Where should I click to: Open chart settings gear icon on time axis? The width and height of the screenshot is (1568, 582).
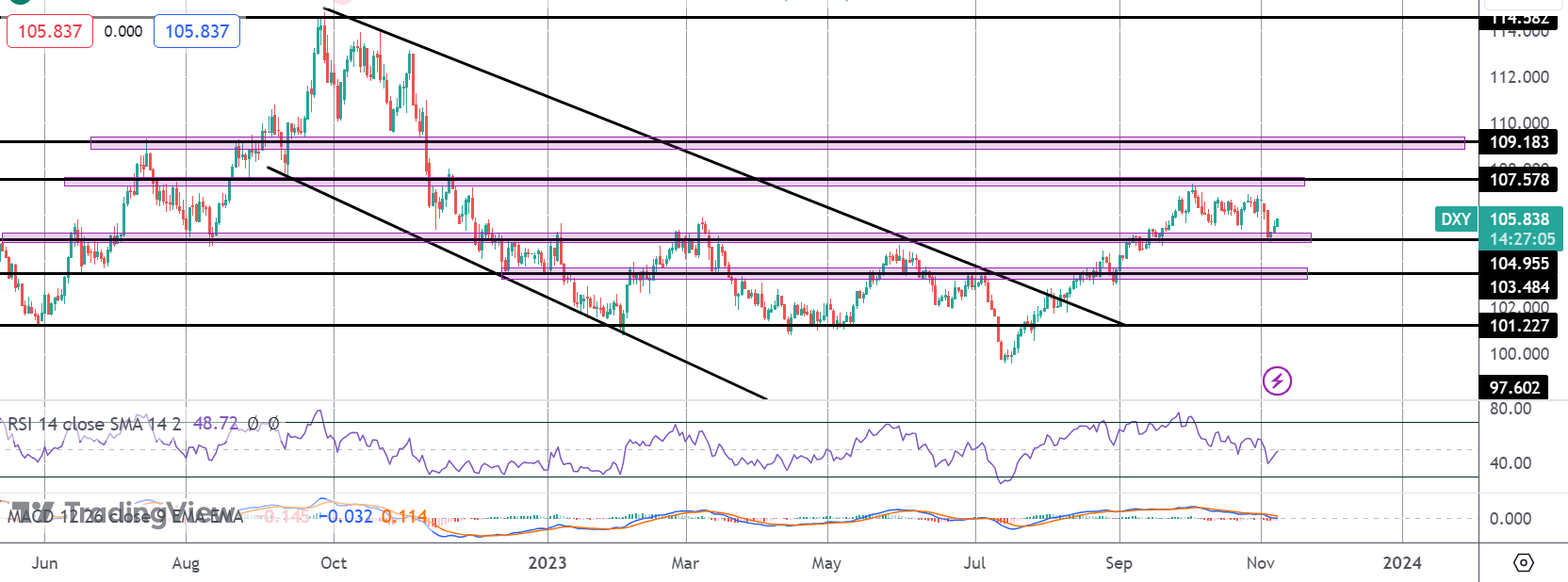tap(1523, 563)
